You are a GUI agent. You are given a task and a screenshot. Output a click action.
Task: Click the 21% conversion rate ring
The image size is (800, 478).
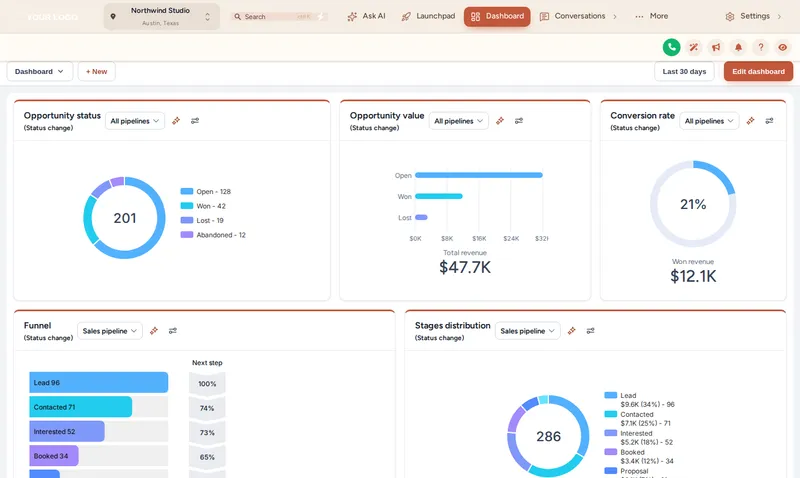coord(693,204)
